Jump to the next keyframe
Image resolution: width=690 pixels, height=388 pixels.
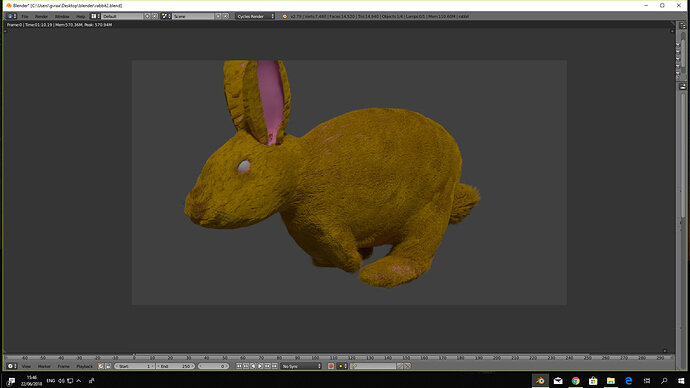(x=267, y=366)
